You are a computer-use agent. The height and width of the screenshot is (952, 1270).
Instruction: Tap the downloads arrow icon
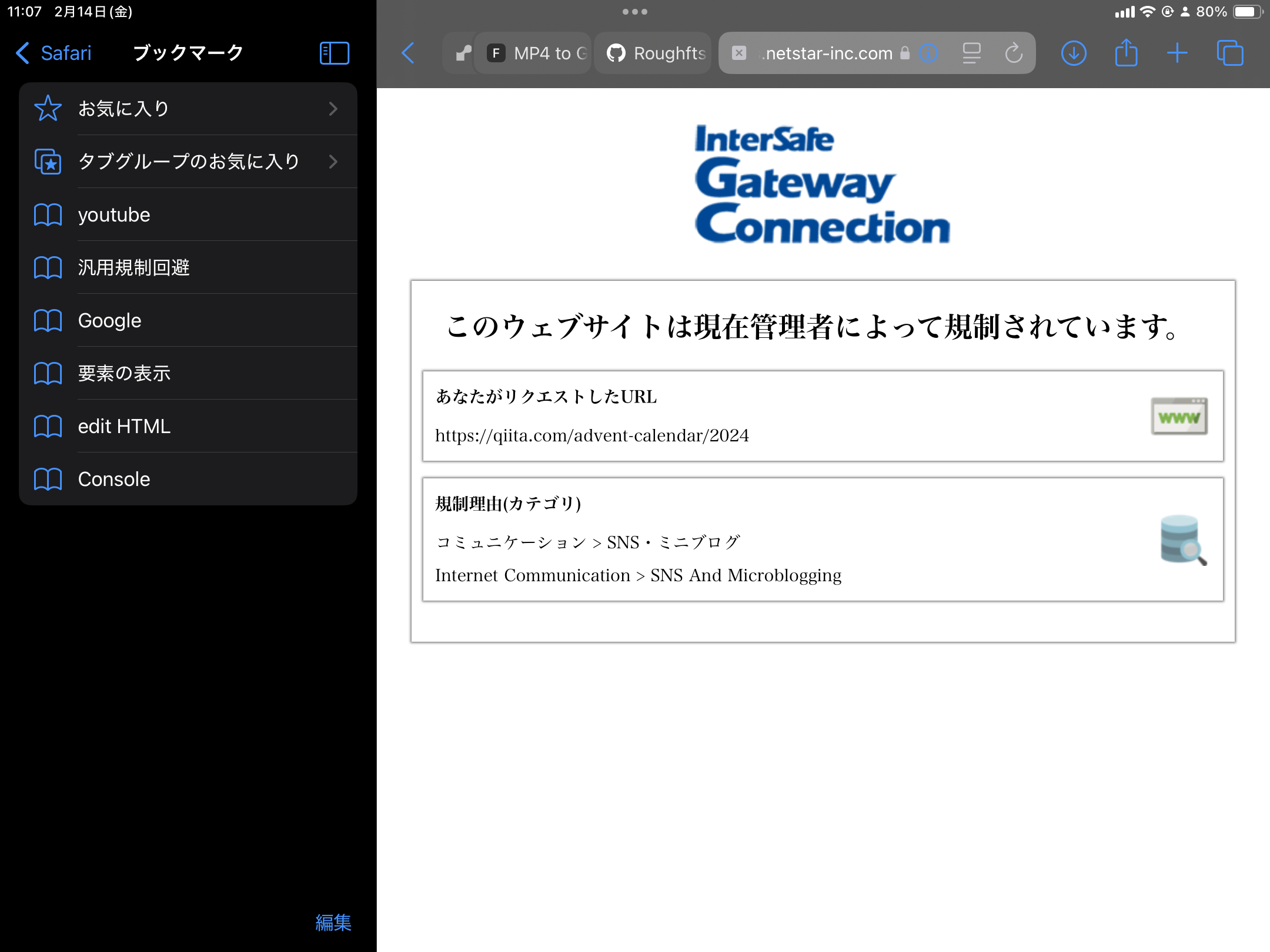tap(1073, 53)
